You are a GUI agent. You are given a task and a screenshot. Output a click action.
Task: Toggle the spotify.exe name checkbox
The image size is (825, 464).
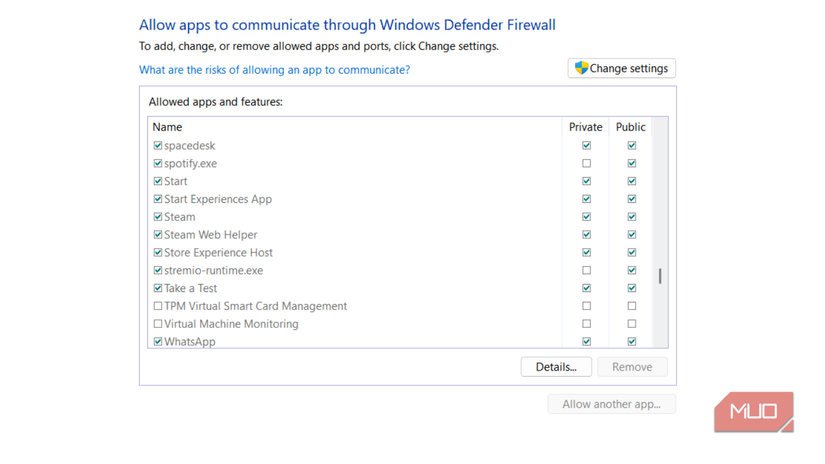pyautogui.click(x=158, y=164)
